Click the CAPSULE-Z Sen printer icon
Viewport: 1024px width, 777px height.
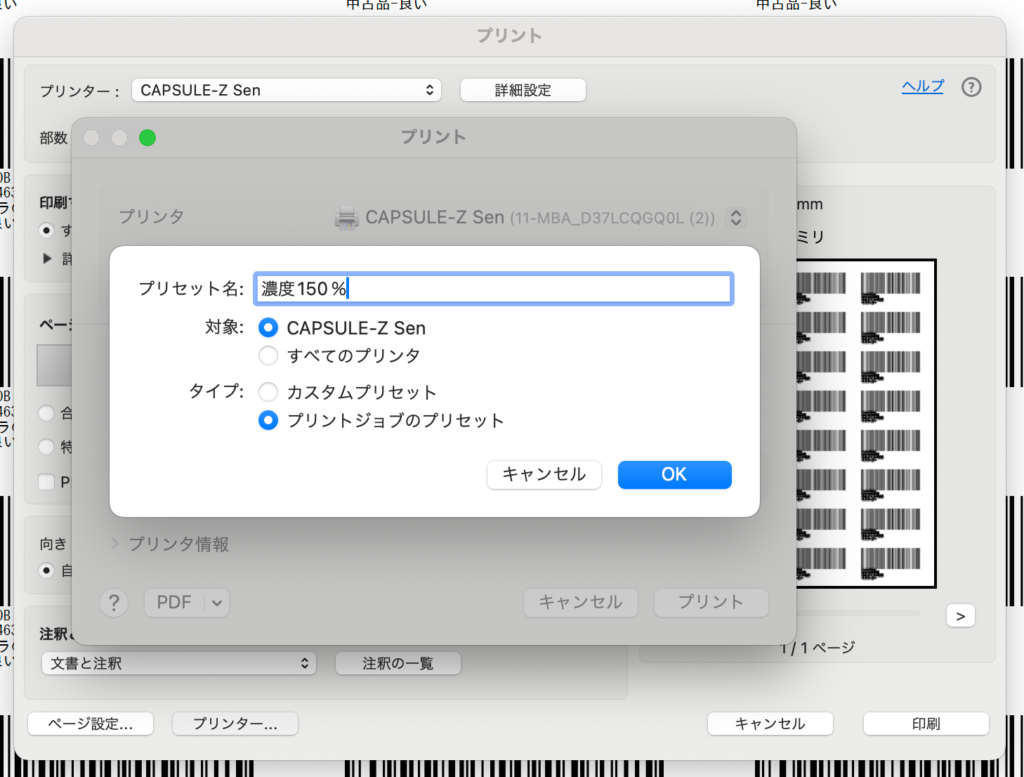[x=347, y=217]
